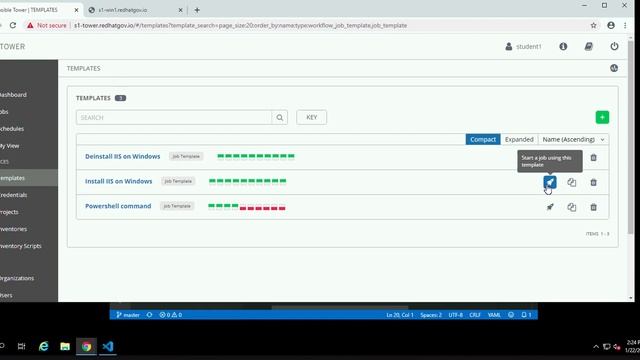Click the KEY search help button
Viewport: 640px width, 360px height.
point(311,118)
